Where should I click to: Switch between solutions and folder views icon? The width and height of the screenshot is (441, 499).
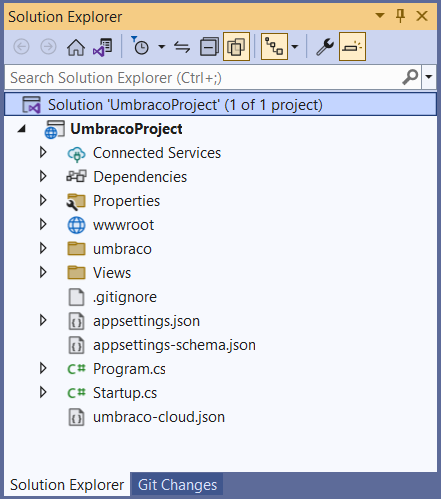pos(103,47)
